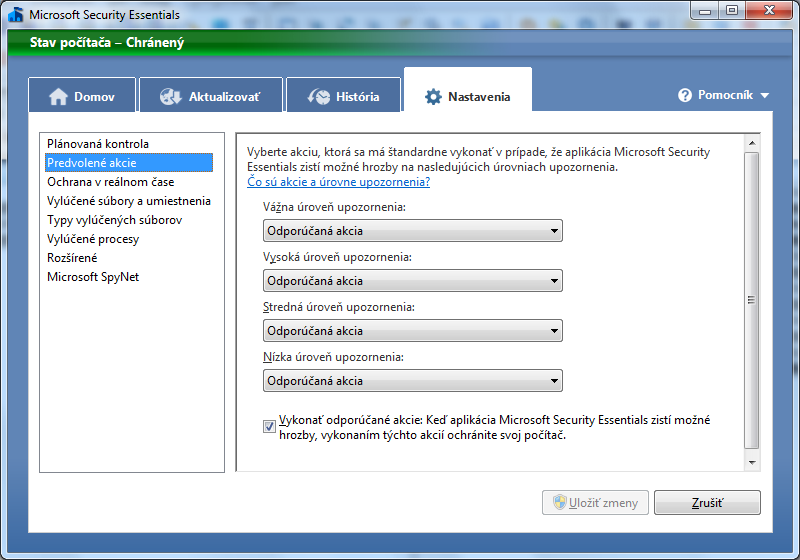Open the Stredná úroveň upozornenia dropdown

coord(412,331)
